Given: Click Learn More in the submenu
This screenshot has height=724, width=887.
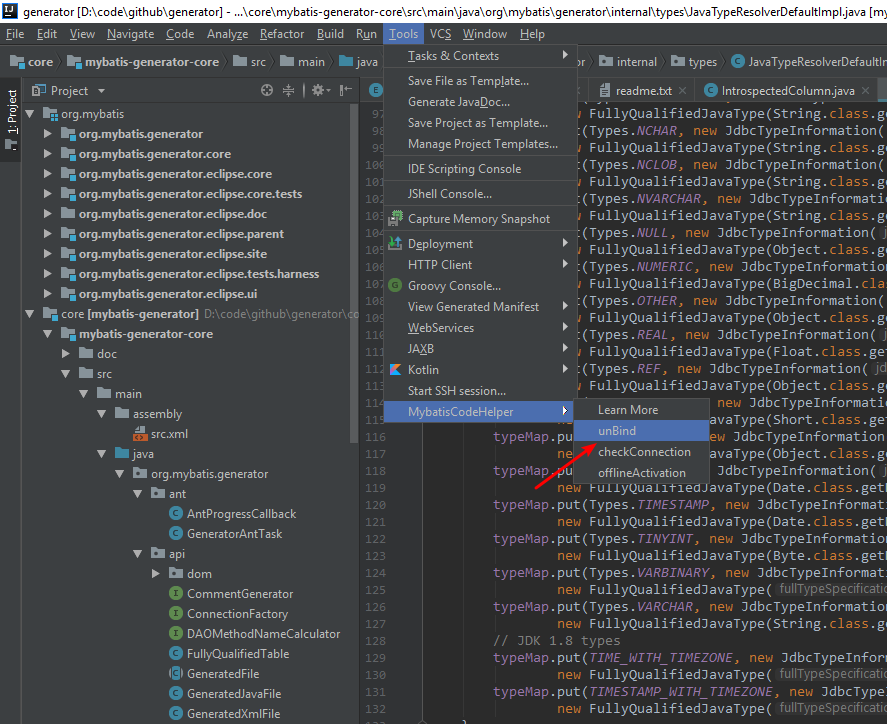Looking at the screenshot, I should [x=641, y=410].
